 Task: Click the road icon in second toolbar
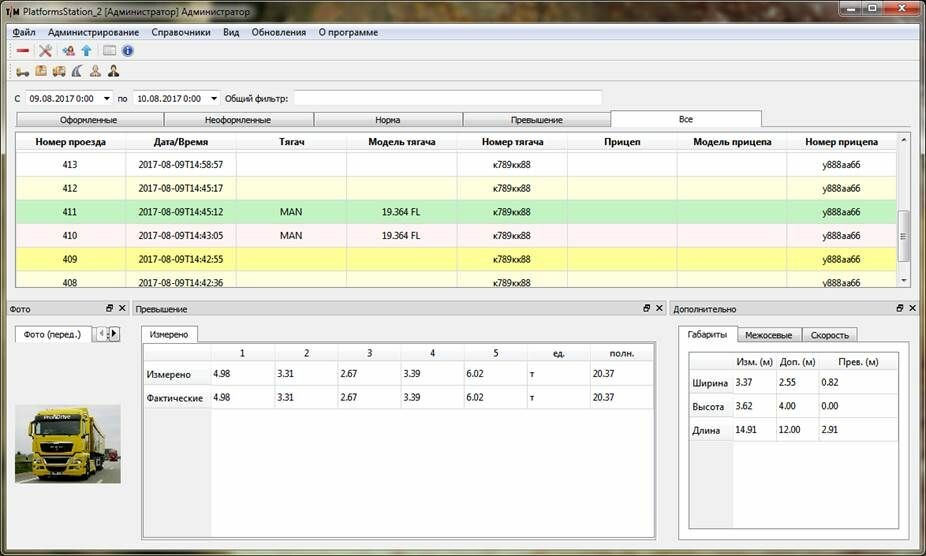76,71
